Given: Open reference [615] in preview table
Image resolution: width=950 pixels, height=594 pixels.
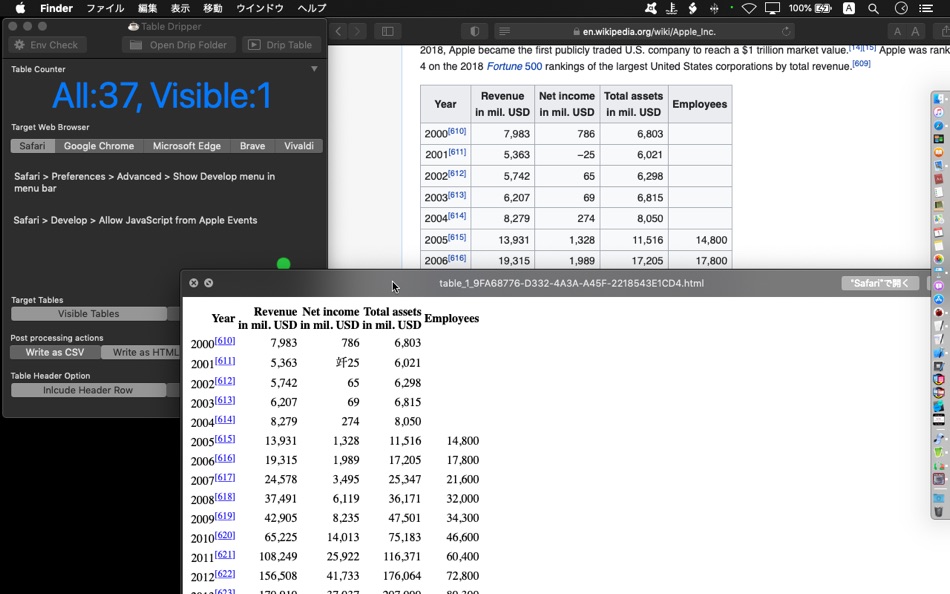Looking at the screenshot, I should click(225, 438).
